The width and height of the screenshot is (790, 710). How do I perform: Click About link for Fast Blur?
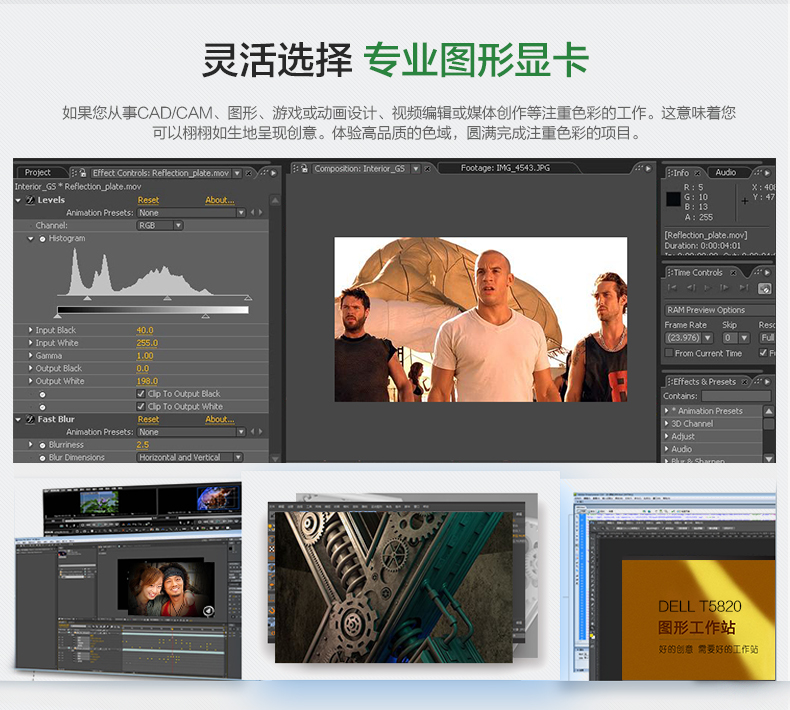219,420
